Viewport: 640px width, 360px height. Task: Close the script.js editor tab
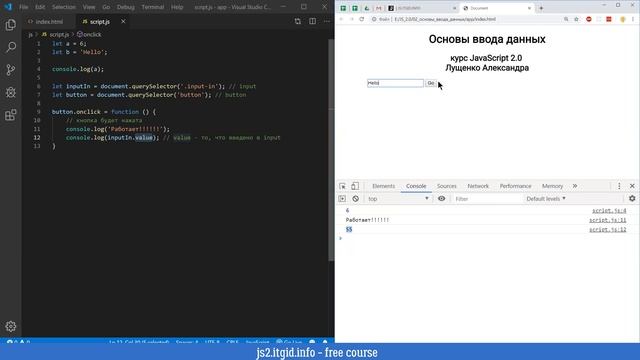(x=123, y=21)
